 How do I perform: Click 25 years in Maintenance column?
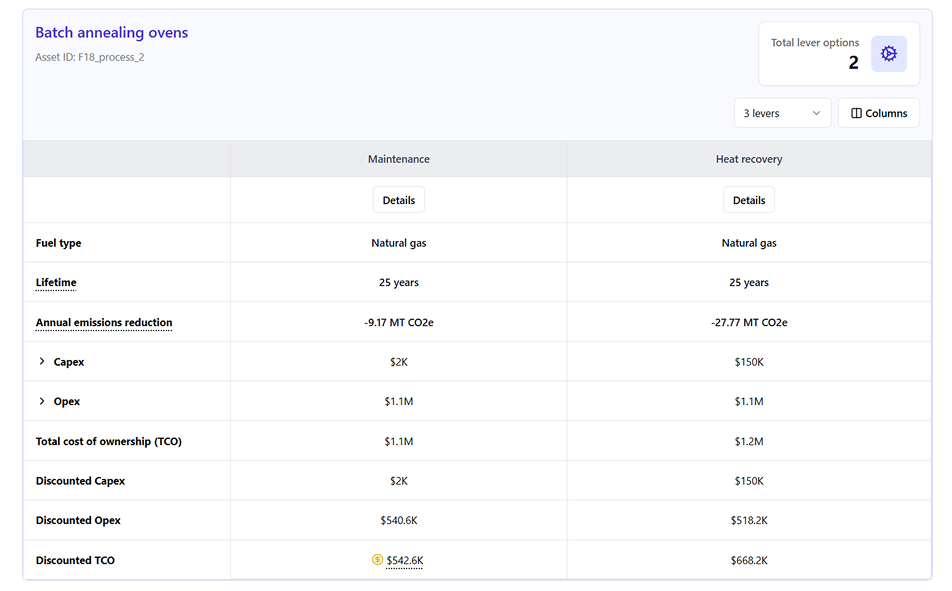(x=398, y=282)
